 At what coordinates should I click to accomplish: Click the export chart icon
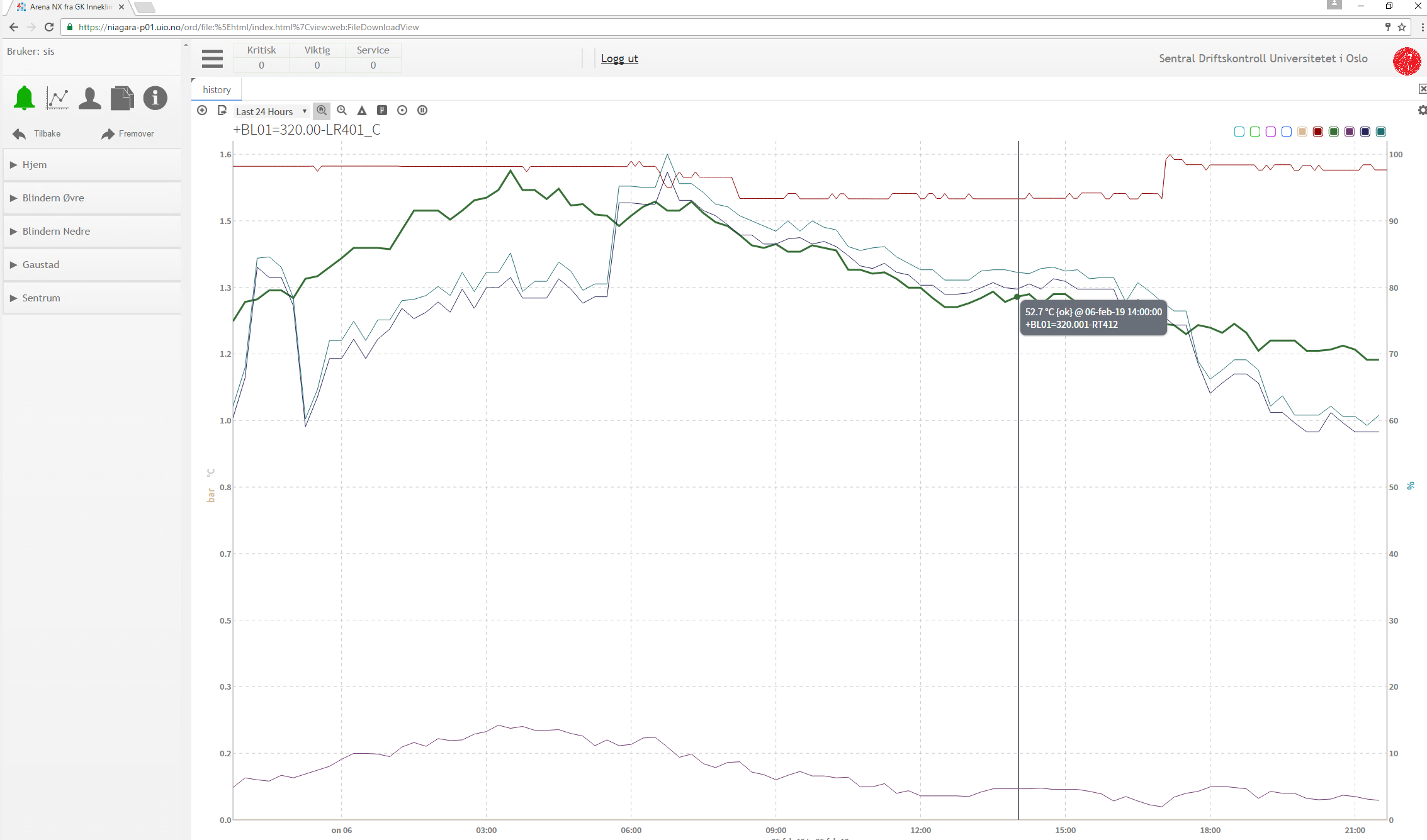[222, 111]
